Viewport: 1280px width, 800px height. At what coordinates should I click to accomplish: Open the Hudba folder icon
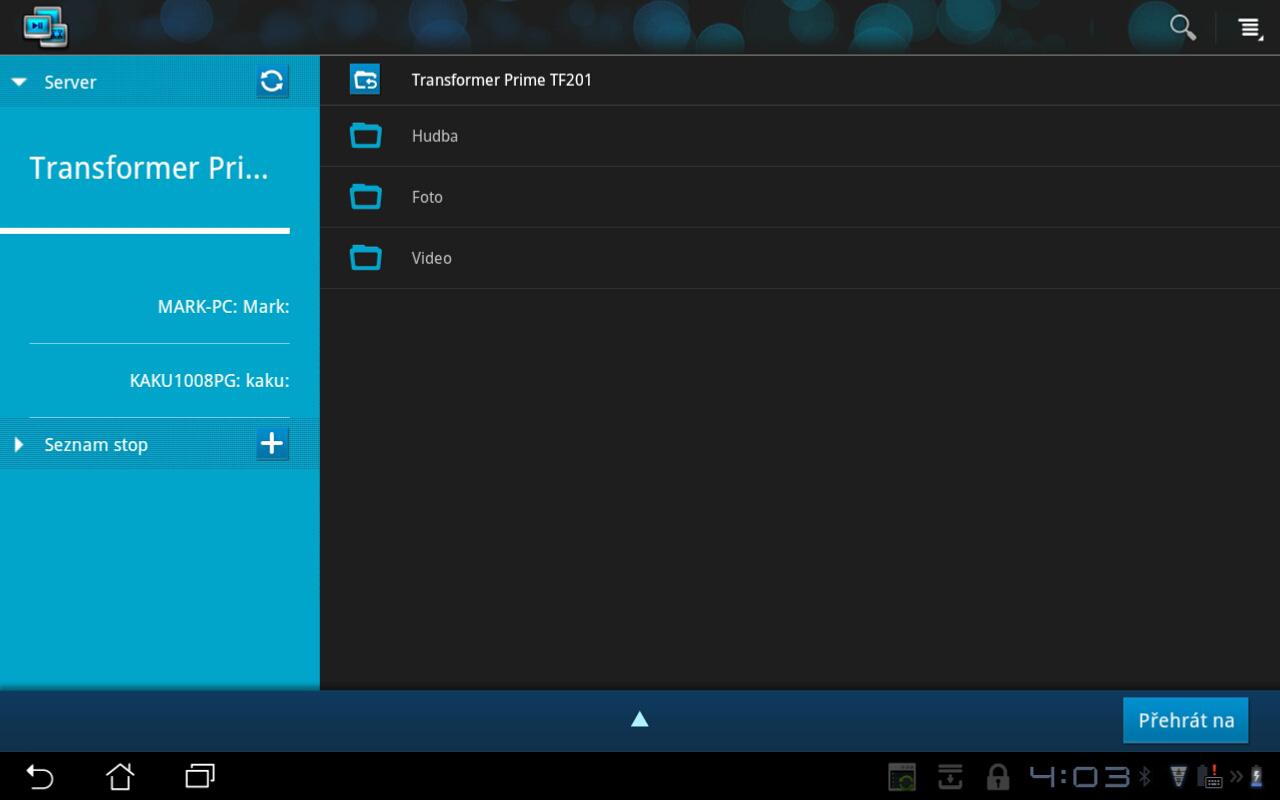pos(365,135)
